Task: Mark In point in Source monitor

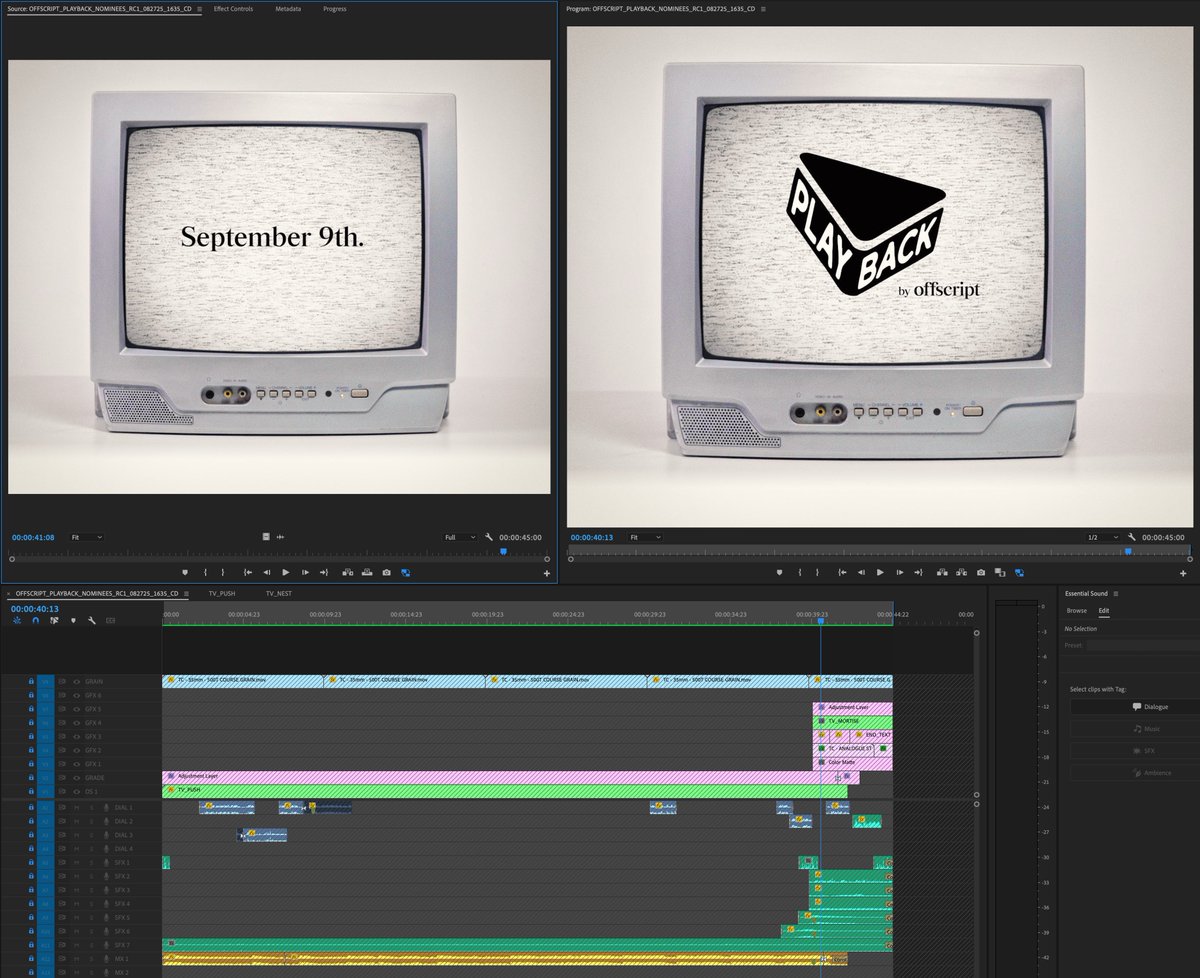Action: coord(205,572)
